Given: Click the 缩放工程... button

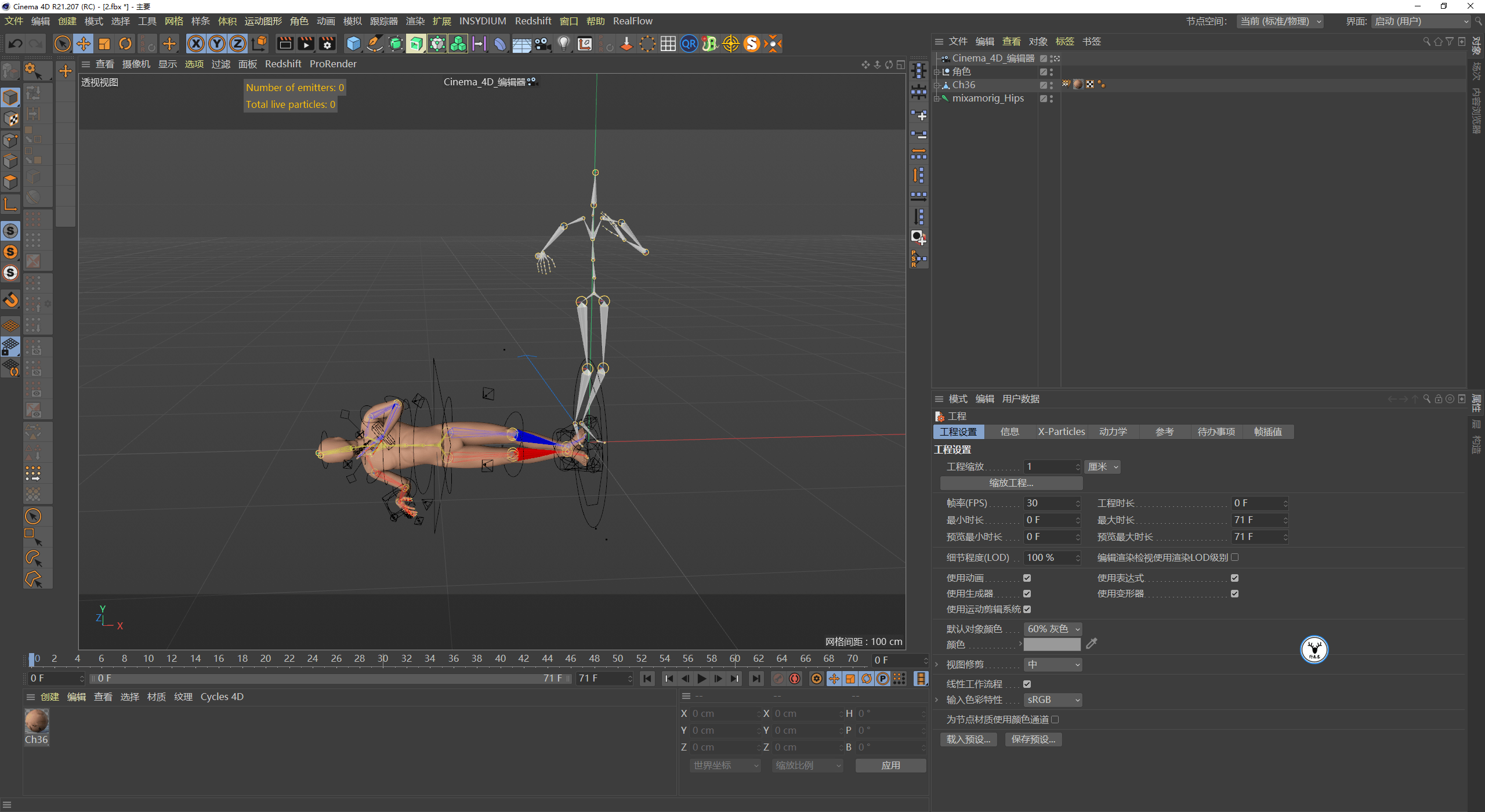Looking at the screenshot, I should pos(1010,483).
